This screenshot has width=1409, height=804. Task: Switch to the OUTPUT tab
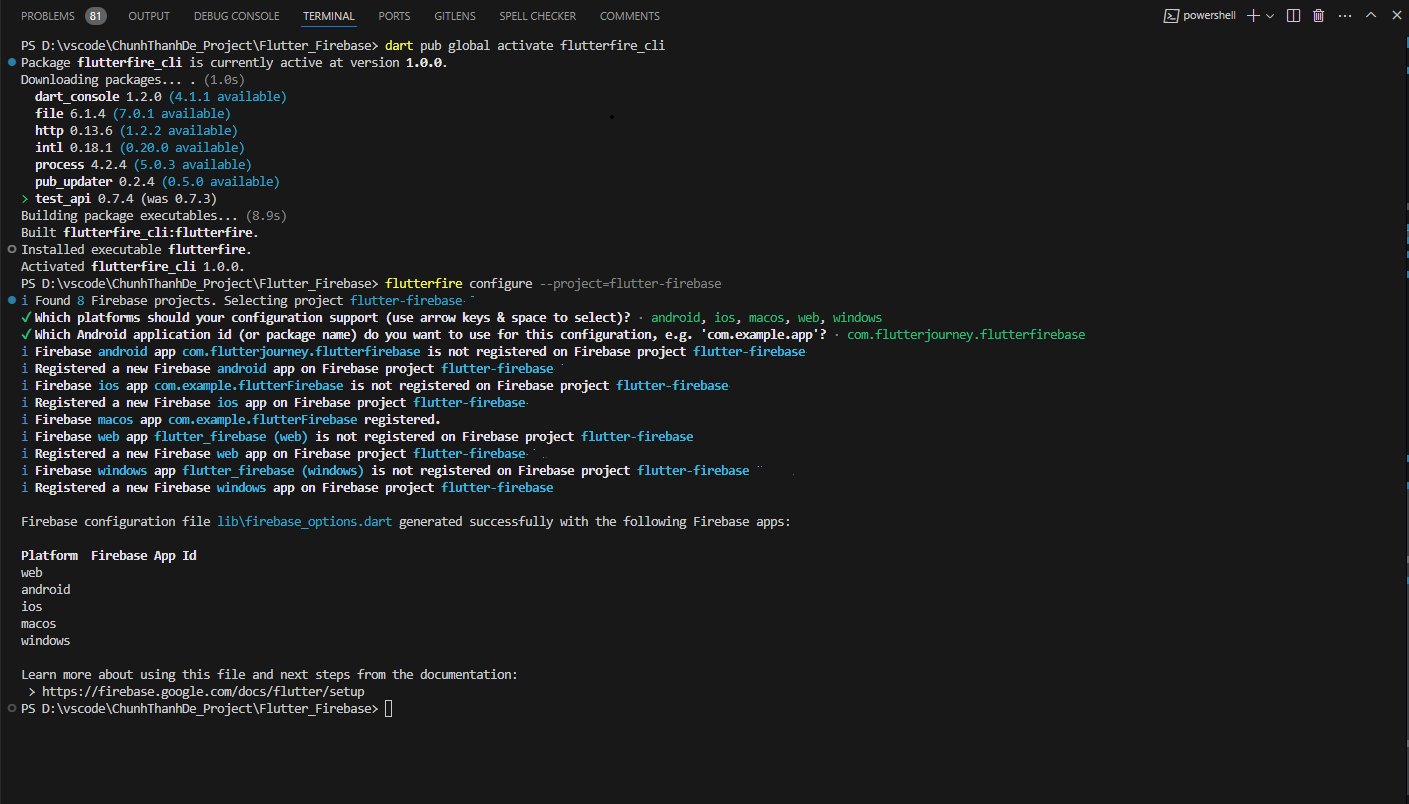pos(149,16)
